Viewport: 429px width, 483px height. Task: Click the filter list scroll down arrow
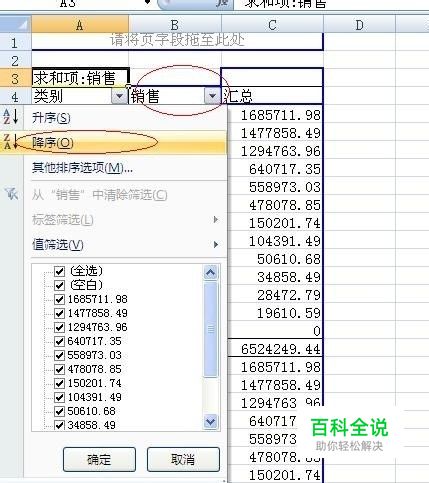210,422
